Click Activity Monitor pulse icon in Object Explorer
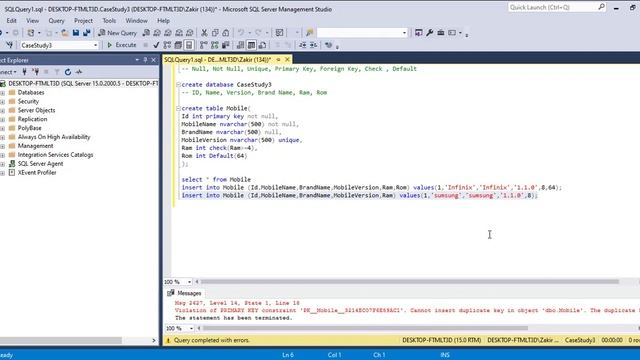Viewport: 640px width, 360px height. pyautogui.click(x=79, y=72)
